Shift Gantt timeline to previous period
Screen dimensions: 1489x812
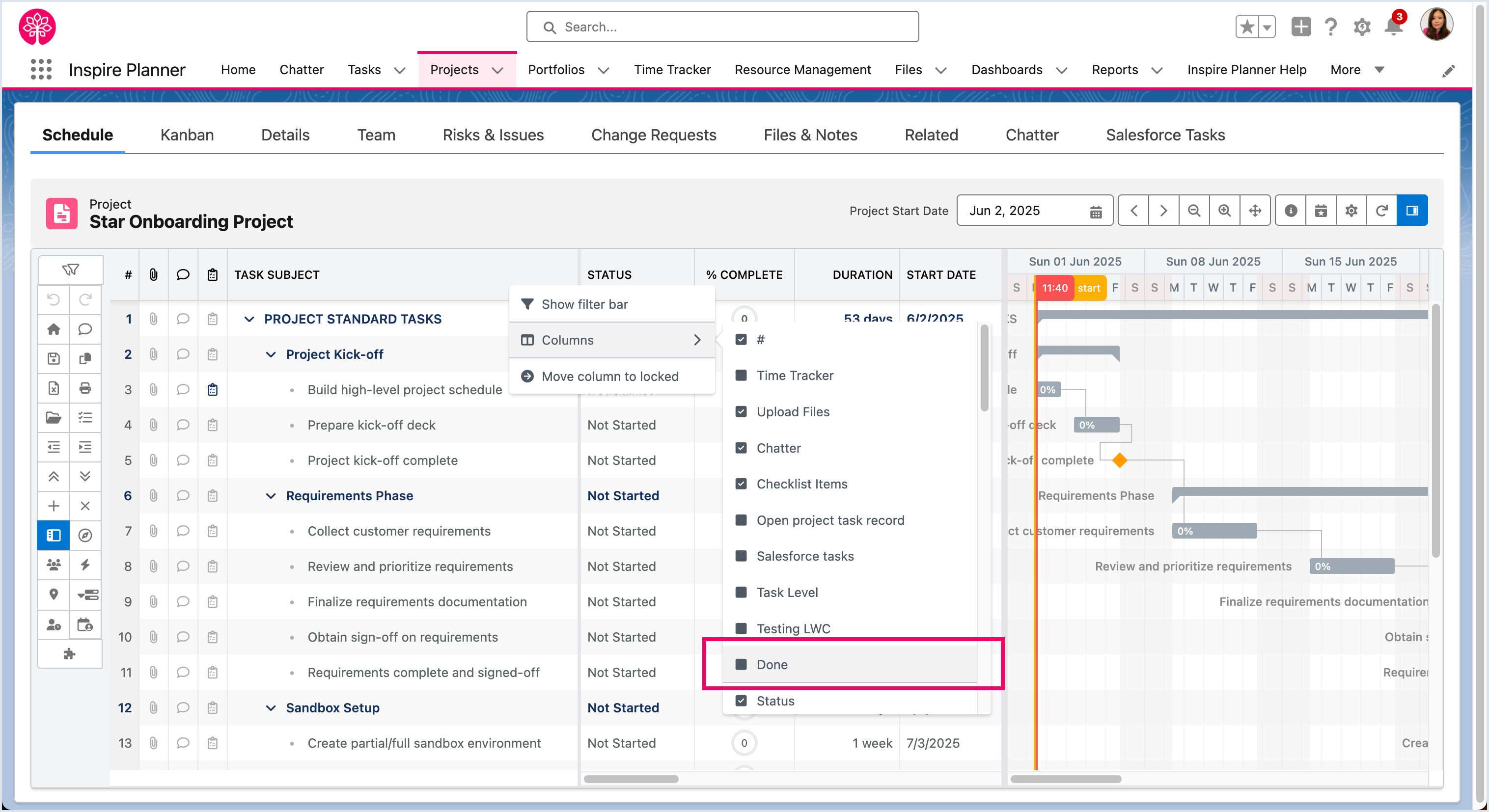pos(1133,211)
